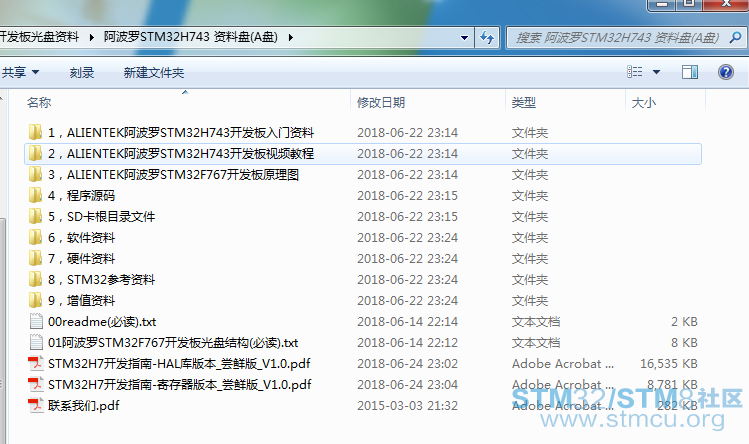Click folder icon of 9，增值资料
Screen dimensions: 749x444
(35, 301)
